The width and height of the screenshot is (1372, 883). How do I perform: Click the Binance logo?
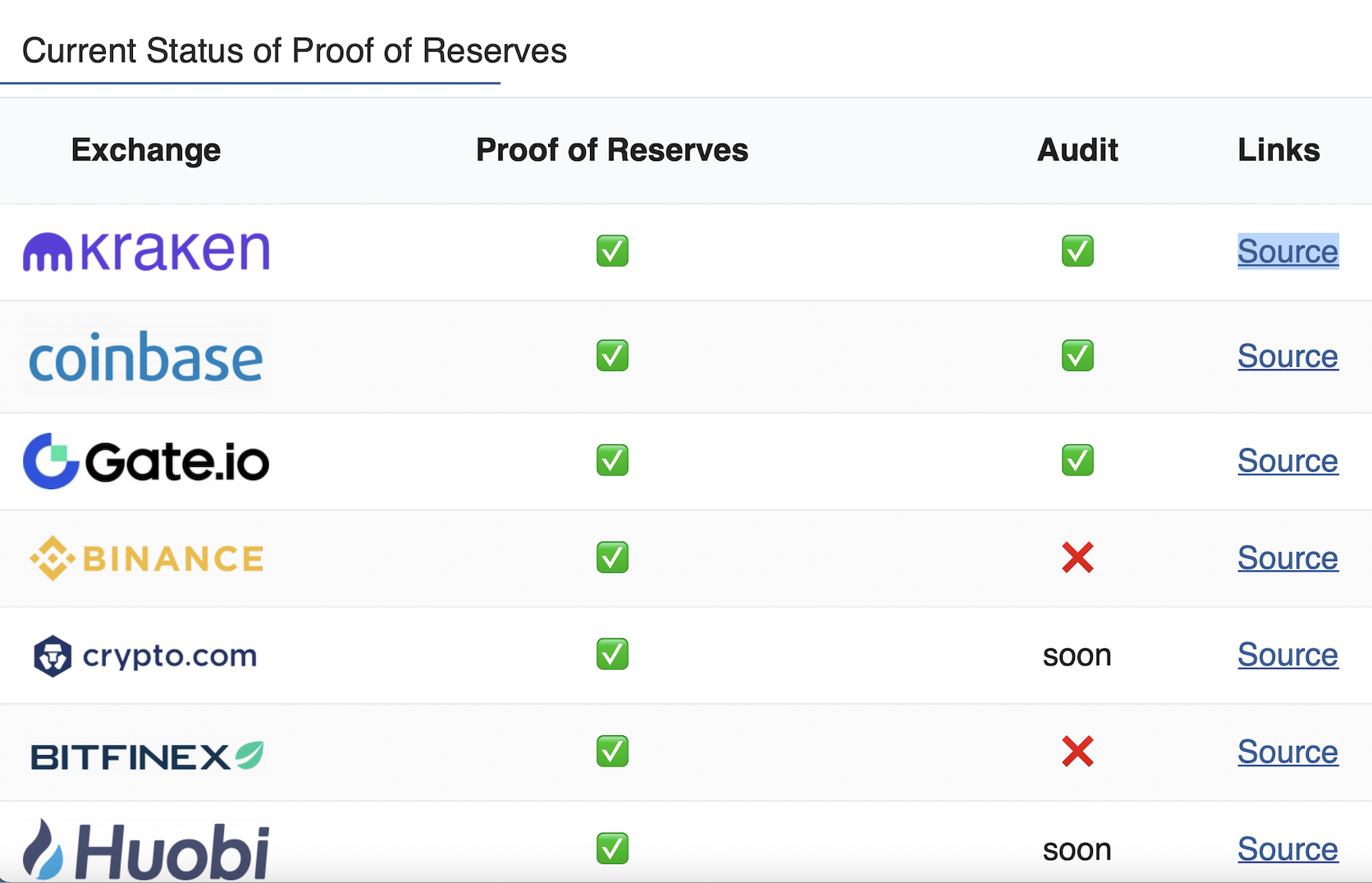click(146, 559)
